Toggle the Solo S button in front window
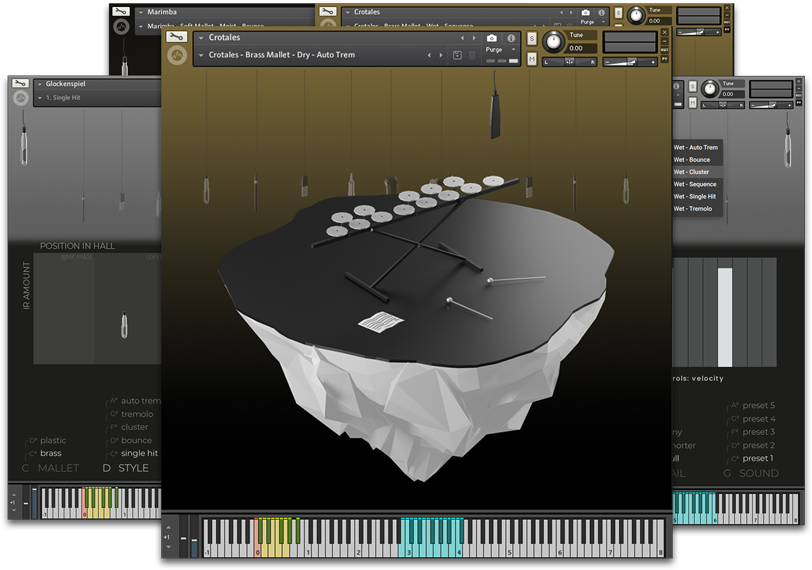812x570 pixels. (x=532, y=39)
